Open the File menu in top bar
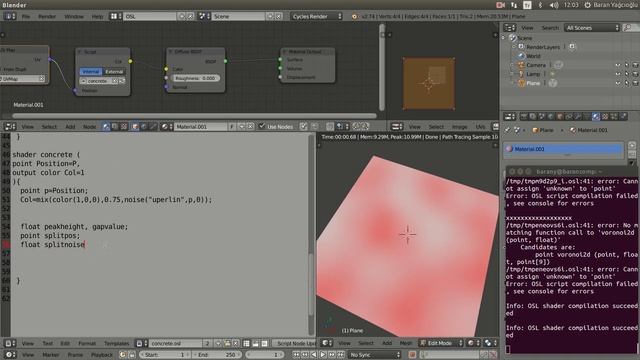Viewport: 640px width, 360px height. pos(26,16)
